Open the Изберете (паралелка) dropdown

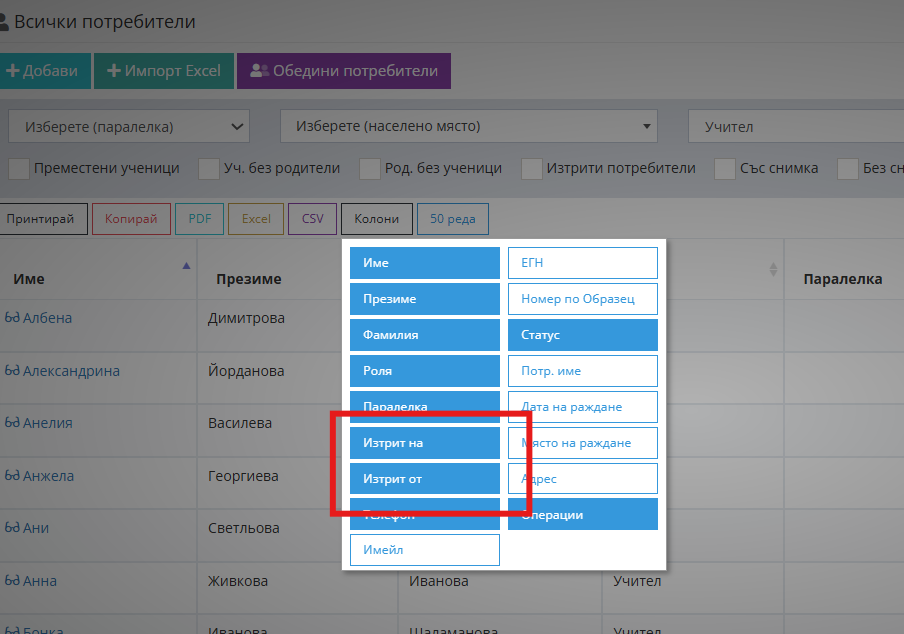[x=129, y=127]
